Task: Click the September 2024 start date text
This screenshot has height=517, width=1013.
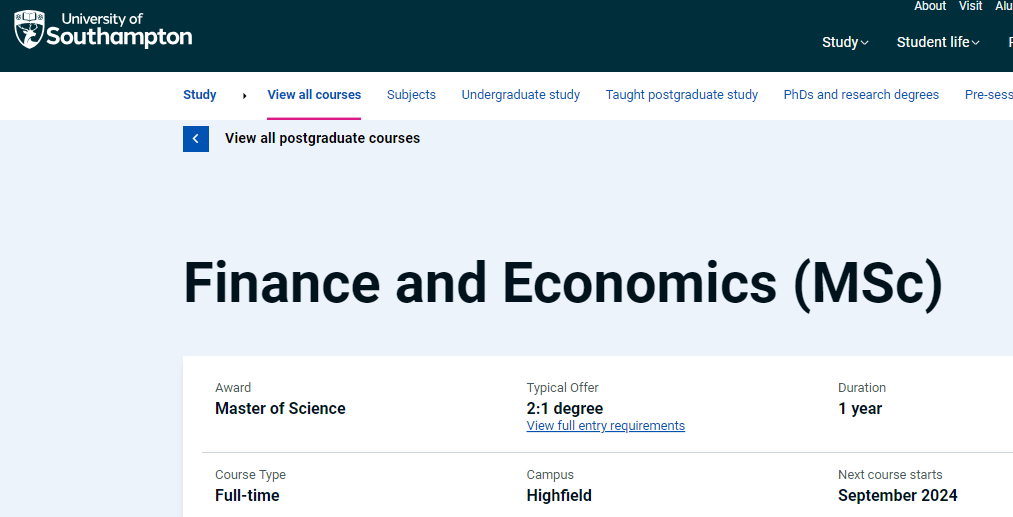Action: coord(897,496)
